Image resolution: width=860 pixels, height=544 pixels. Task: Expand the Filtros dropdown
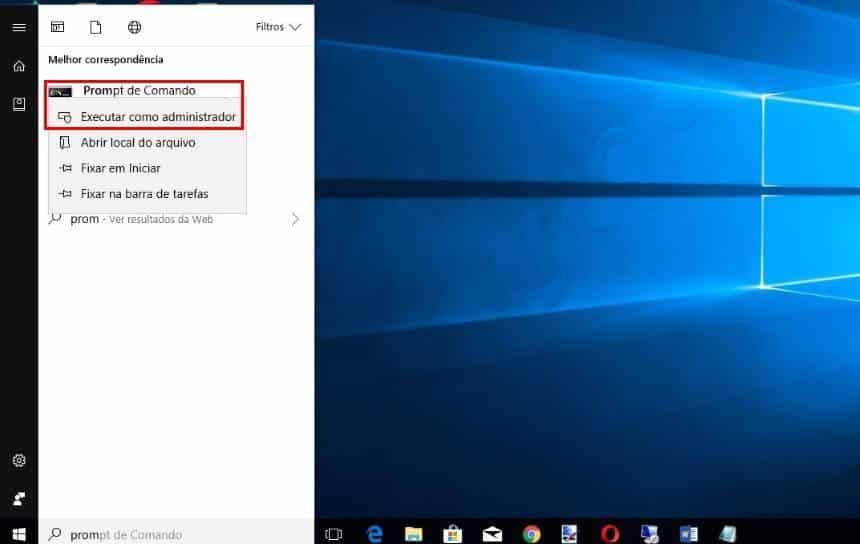click(x=278, y=27)
